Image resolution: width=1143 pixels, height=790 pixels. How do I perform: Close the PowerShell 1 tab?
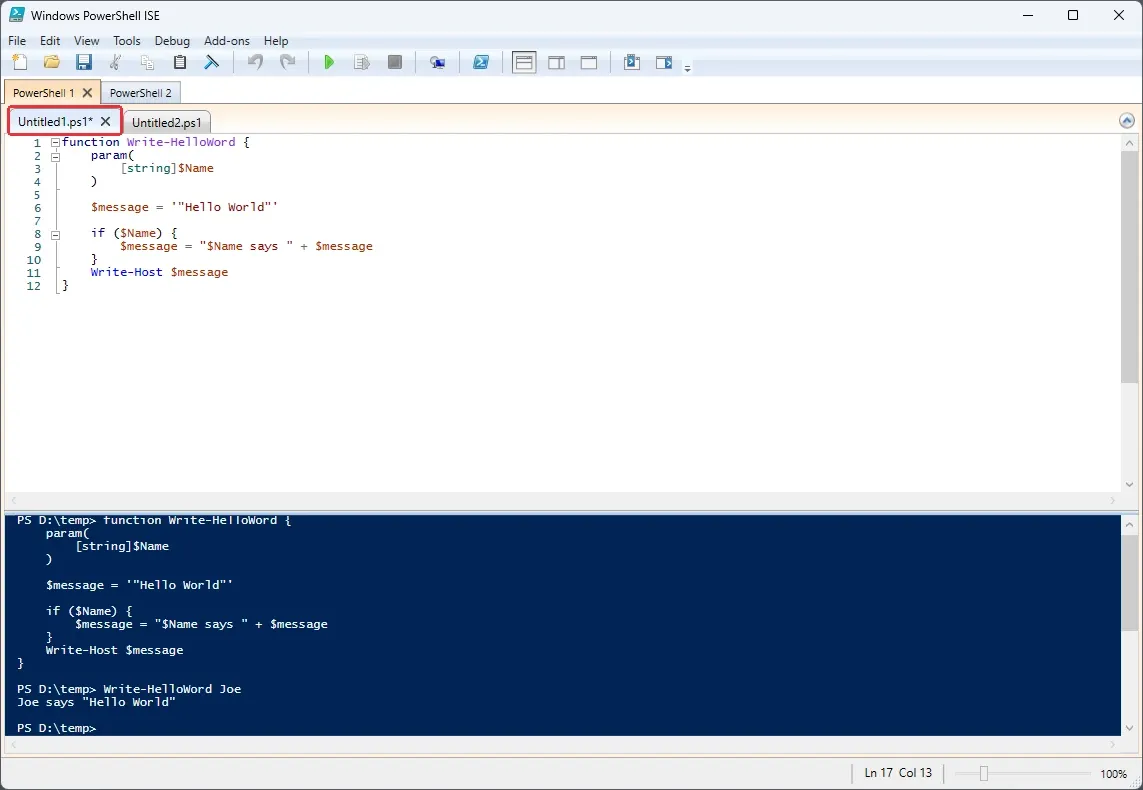click(87, 93)
